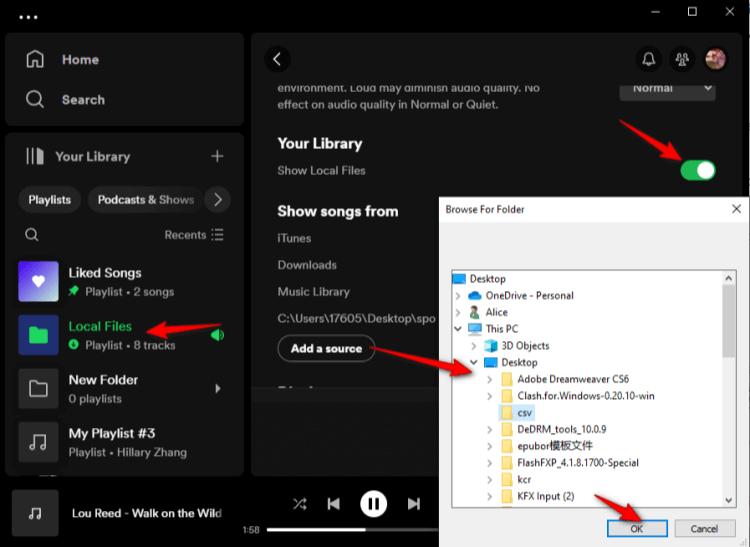Viewport: 750px width, 547px height.
Task: Select Adobe Dreamweaver CS6 folder
Action: click(x=573, y=379)
